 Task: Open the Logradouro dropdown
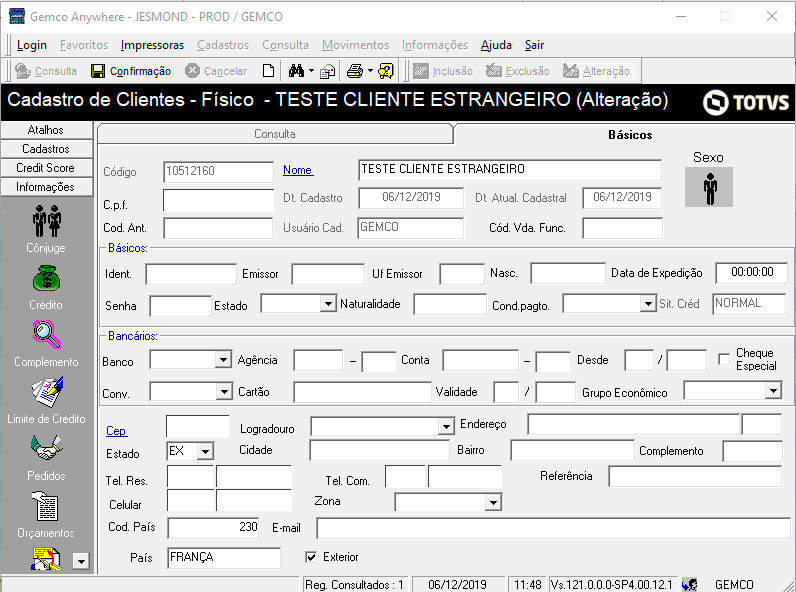coord(446,426)
